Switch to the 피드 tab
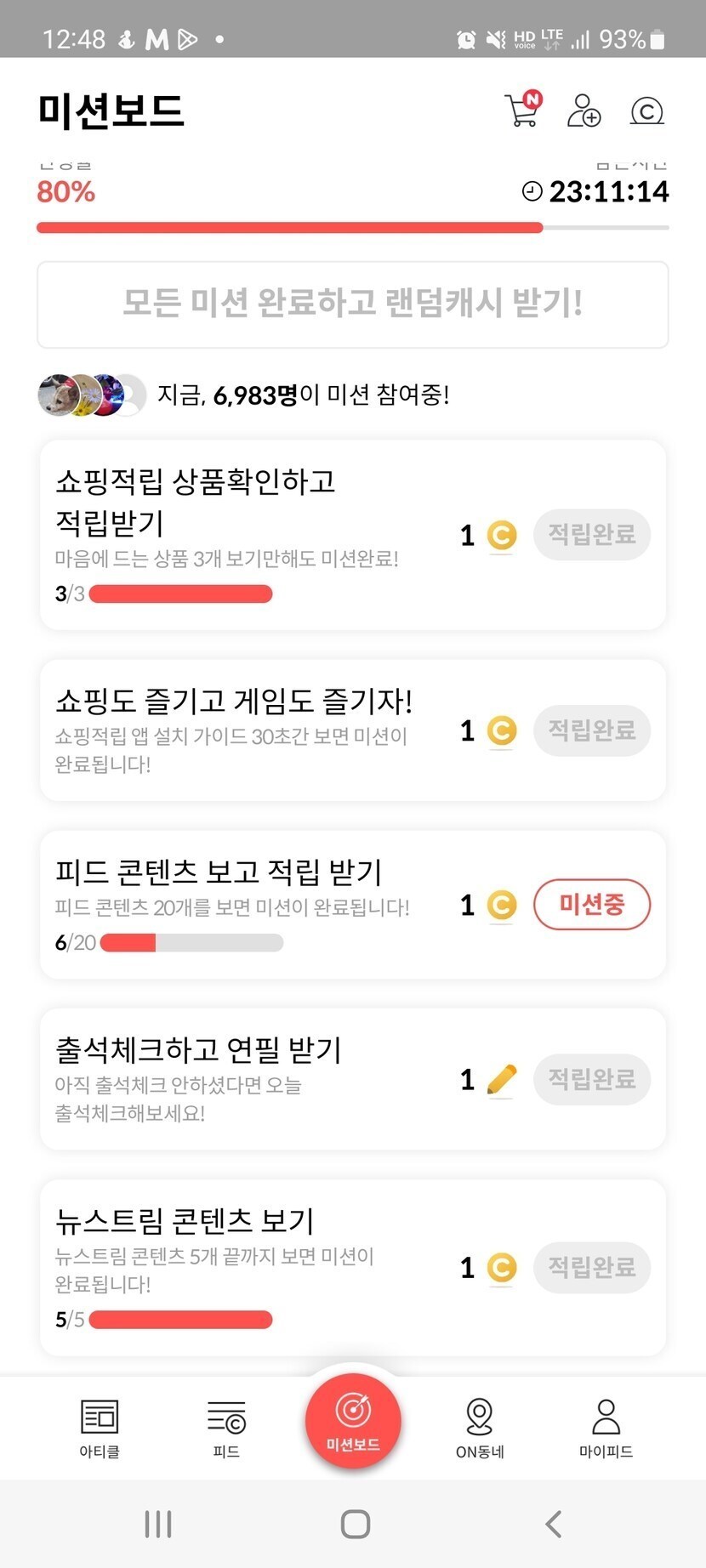 (226, 1428)
